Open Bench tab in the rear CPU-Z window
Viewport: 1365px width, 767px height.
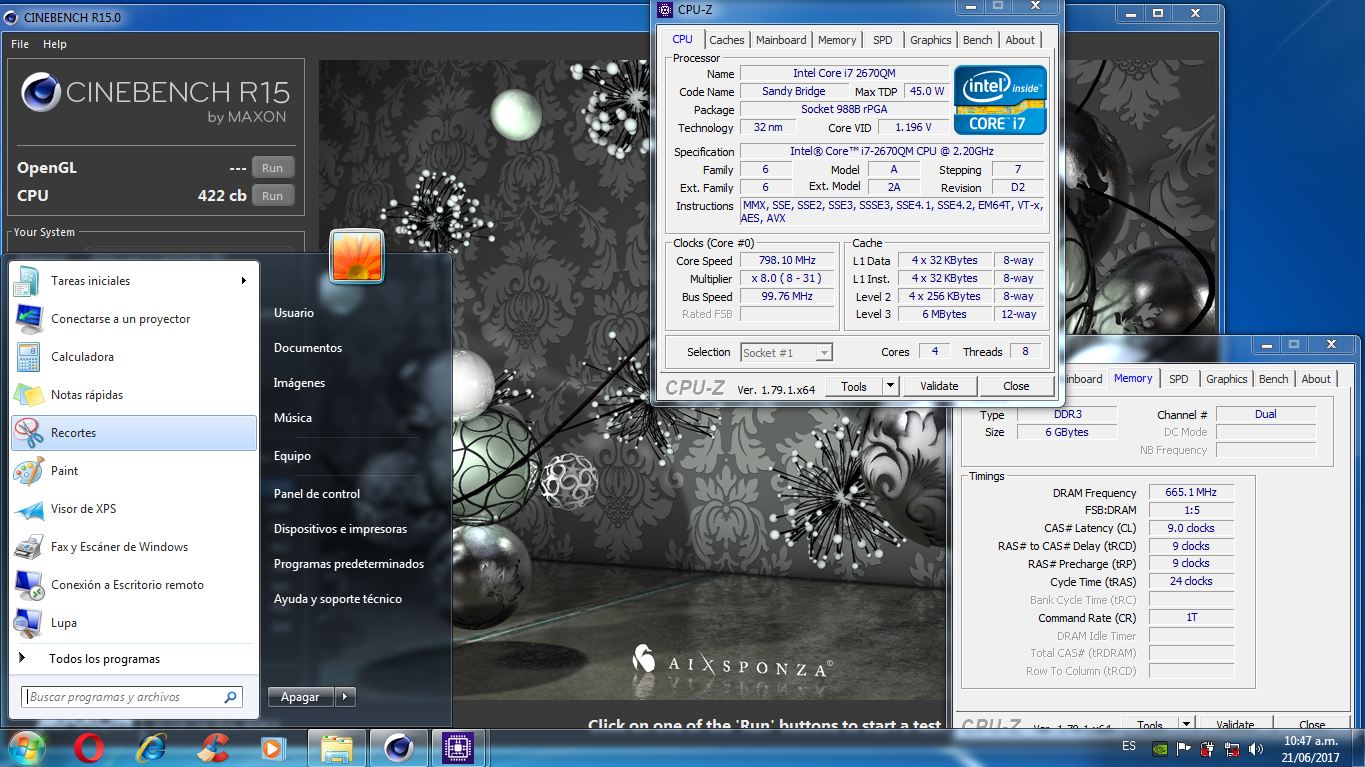pyautogui.click(x=1274, y=379)
